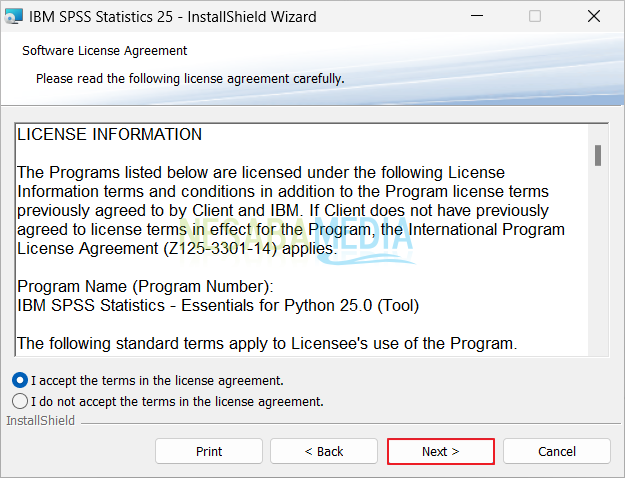
Task: Click the Next > button
Action: pyautogui.click(x=441, y=451)
